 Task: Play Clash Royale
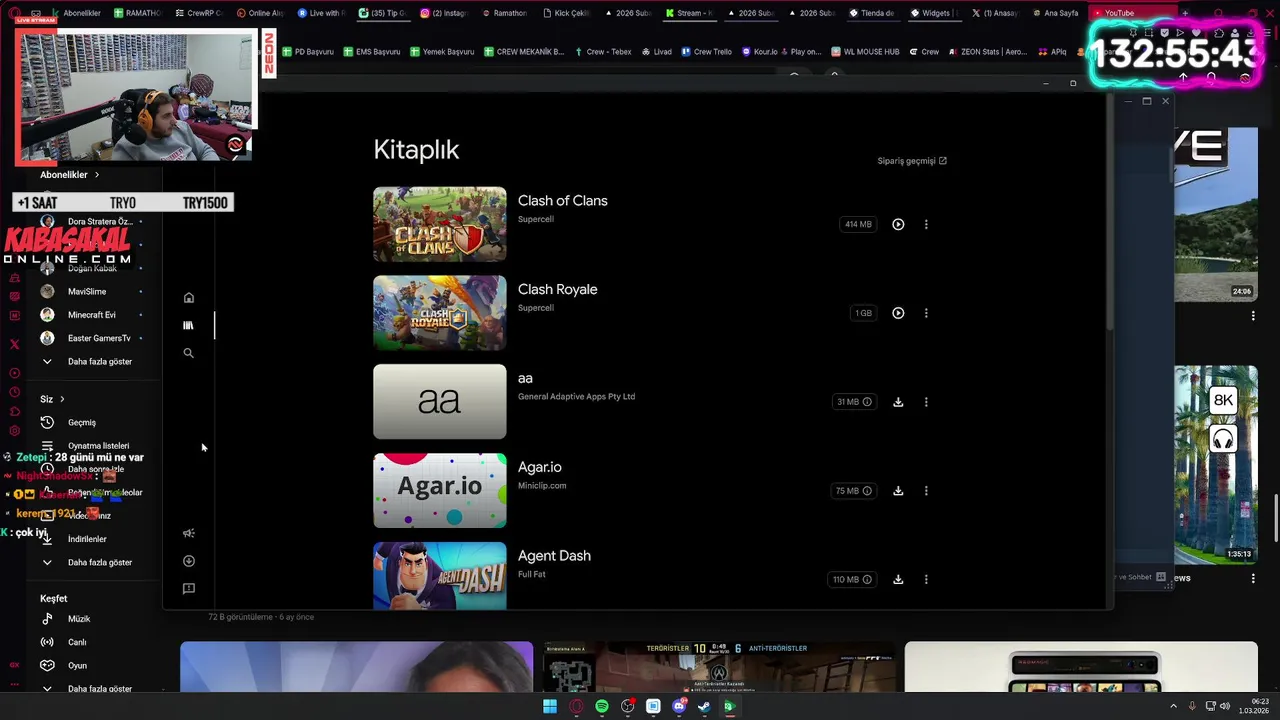pyautogui.click(x=898, y=313)
